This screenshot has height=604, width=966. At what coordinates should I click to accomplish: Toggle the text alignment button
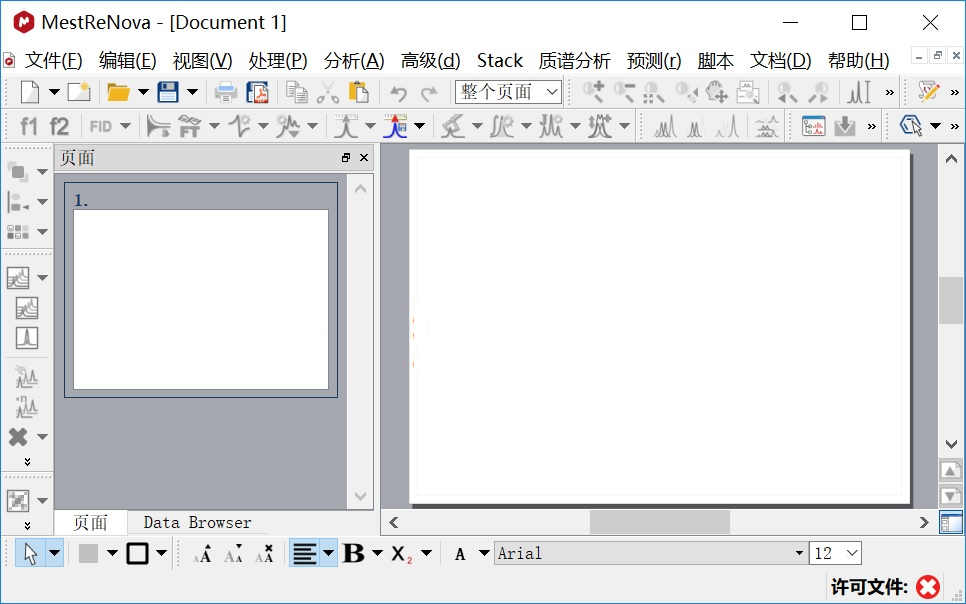304,553
